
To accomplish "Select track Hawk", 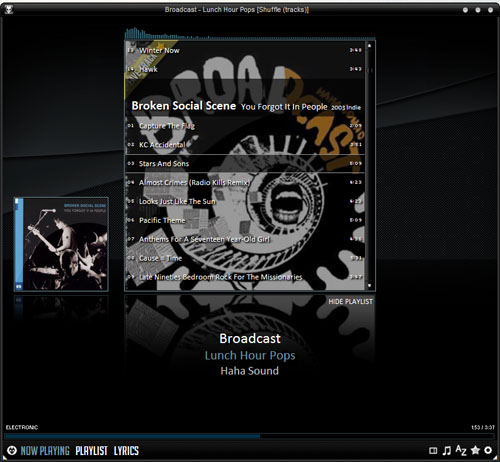I will click(245, 69).
